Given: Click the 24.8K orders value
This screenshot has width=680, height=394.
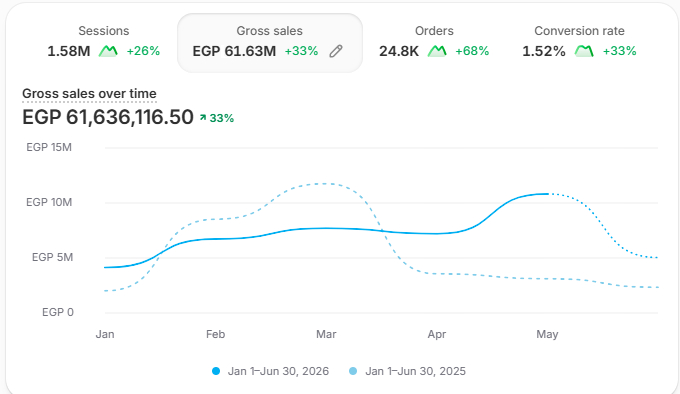Looking at the screenshot, I should click(x=399, y=51).
